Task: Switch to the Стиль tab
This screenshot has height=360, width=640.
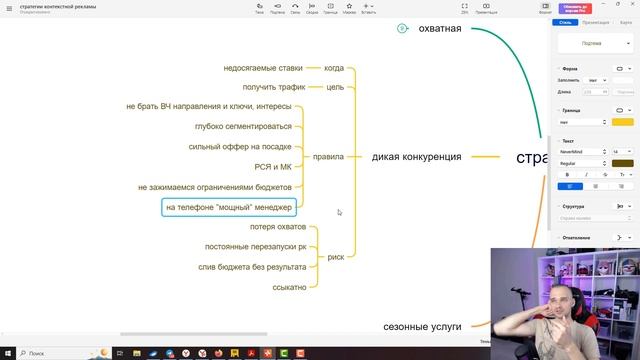Action: point(565,22)
